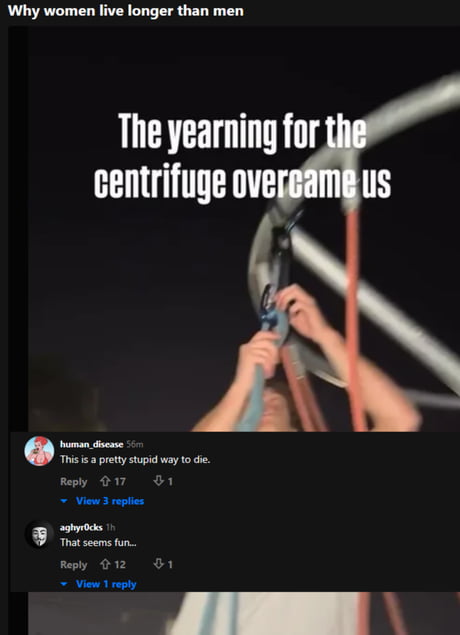460x635 pixels.
Task: Upvote human_disease's comment
Action: click(x=105, y=482)
